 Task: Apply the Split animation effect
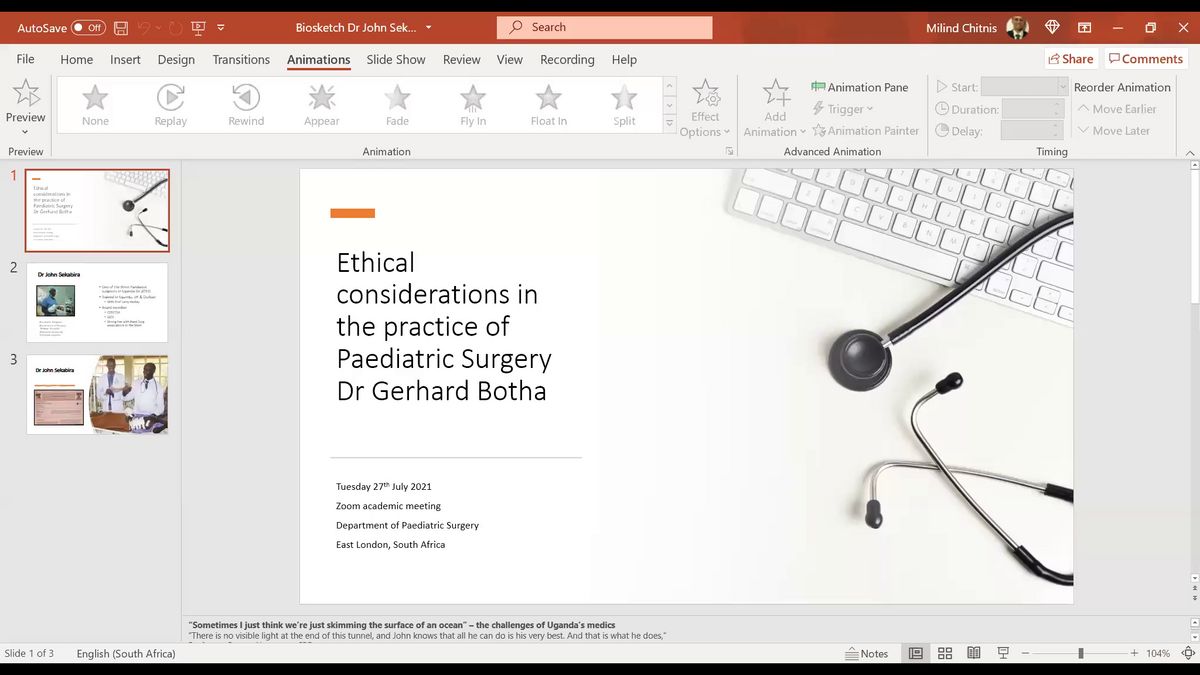624,104
